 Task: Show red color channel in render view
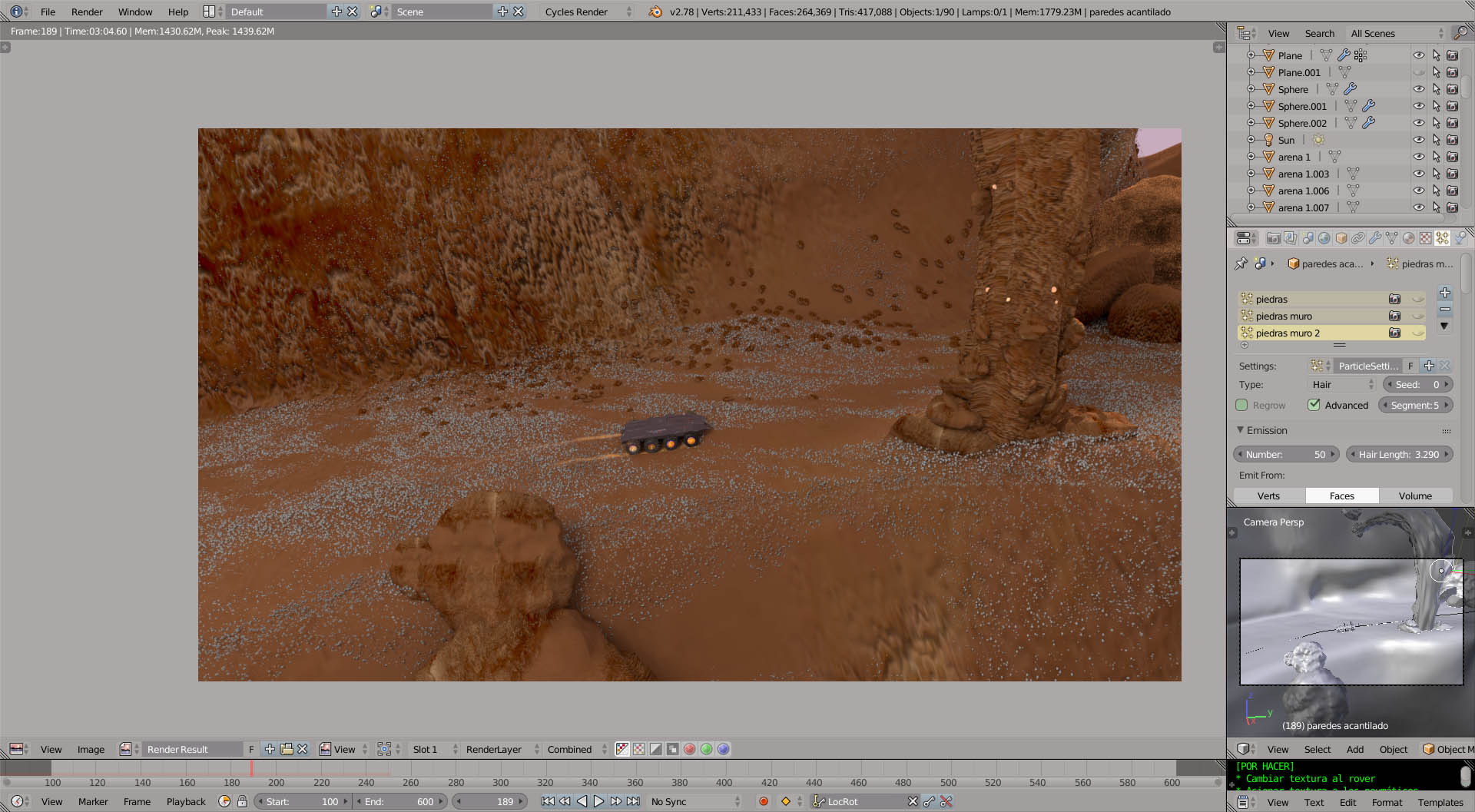point(689,749)
